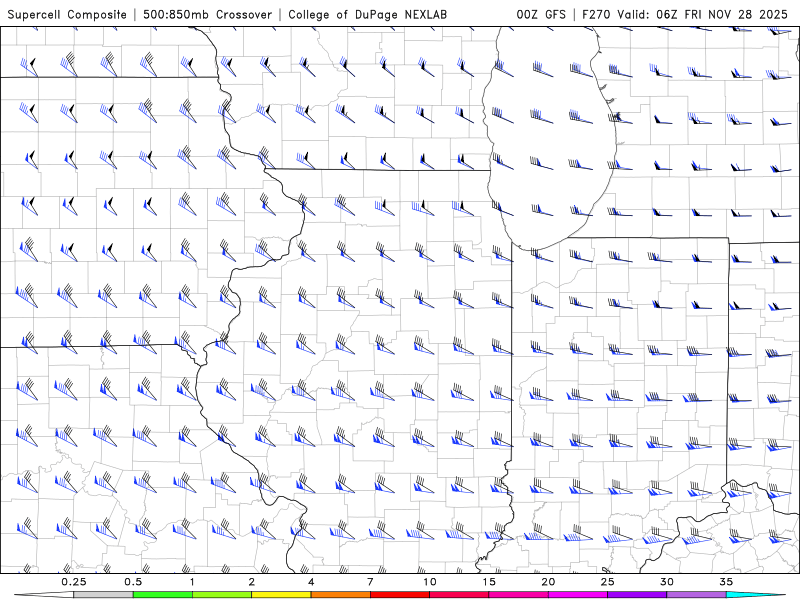Screen dimensions: 800x600
Task: Select the green 0.5–1 color bar segment
Action: click(163, 595)
